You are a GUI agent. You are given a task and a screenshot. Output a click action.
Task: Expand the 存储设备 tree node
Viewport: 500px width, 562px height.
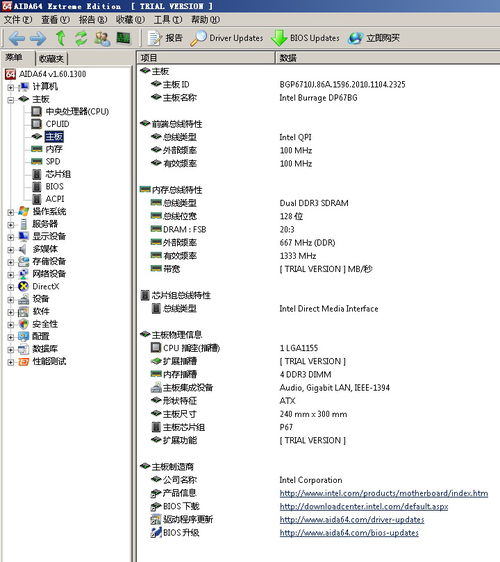click(11, 262)
